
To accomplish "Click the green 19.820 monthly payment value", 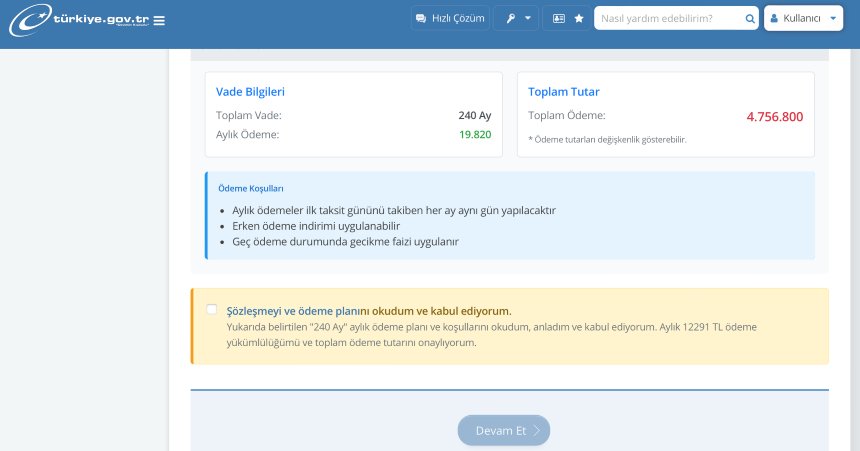I will (x=475, y=134).
